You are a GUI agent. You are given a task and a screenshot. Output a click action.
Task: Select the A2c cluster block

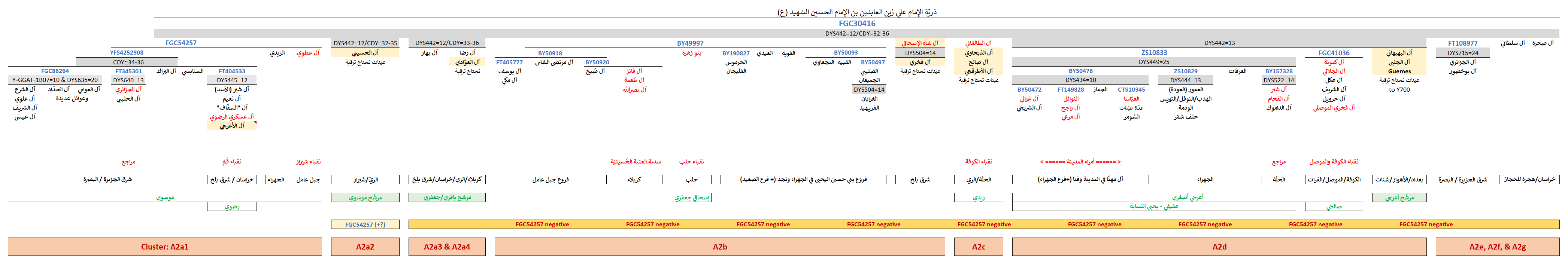pyautogui.click(x=978, y=247)
